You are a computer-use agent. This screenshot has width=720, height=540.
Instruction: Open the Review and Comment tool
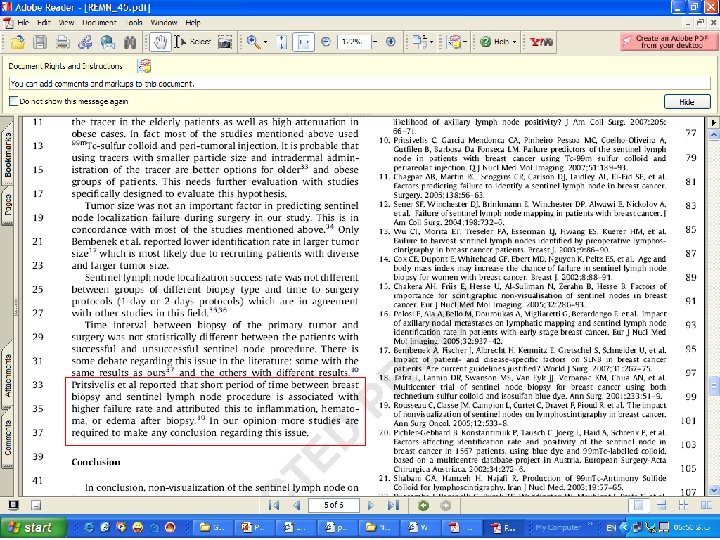[454, 42]
